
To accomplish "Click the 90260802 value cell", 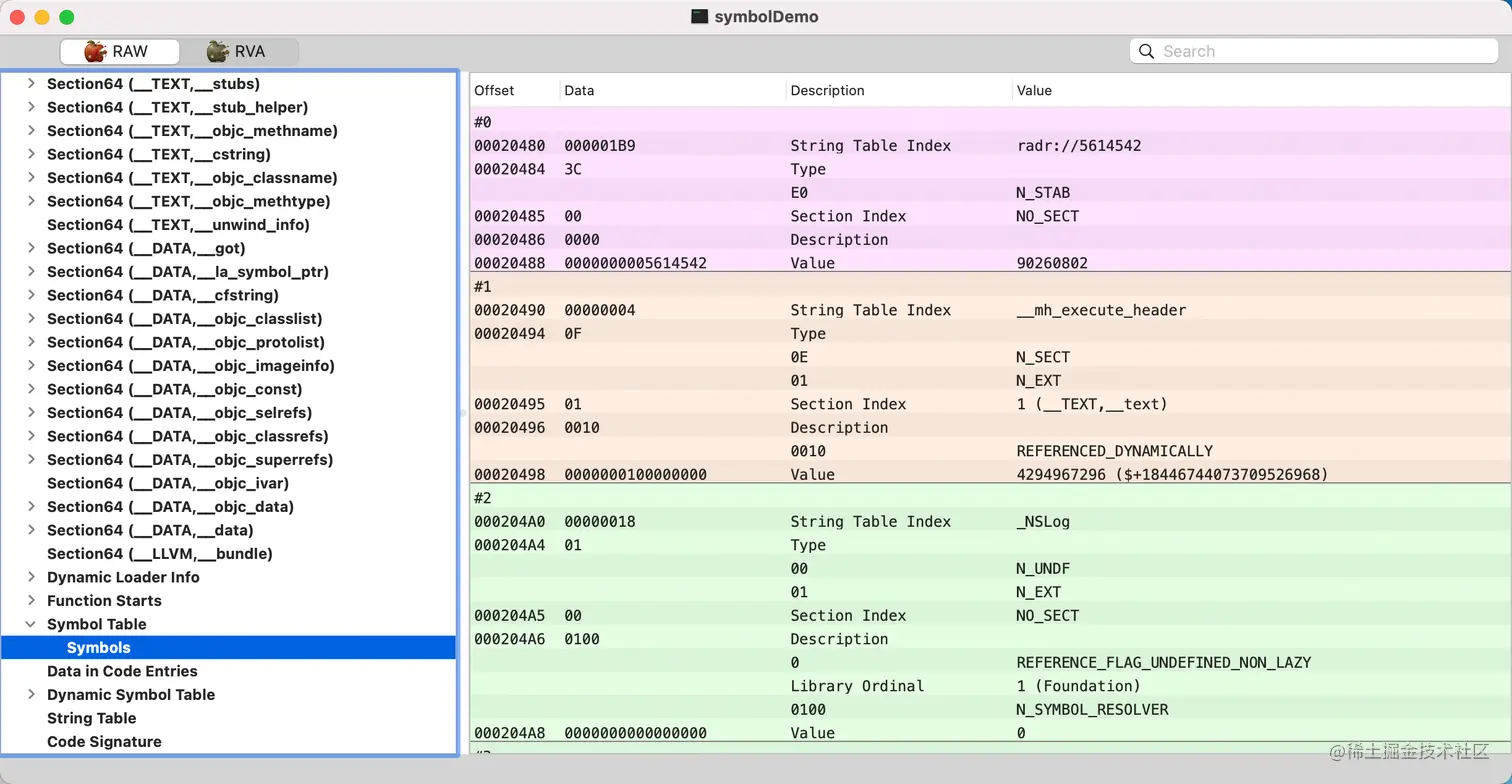I will tap(1052, 263).
